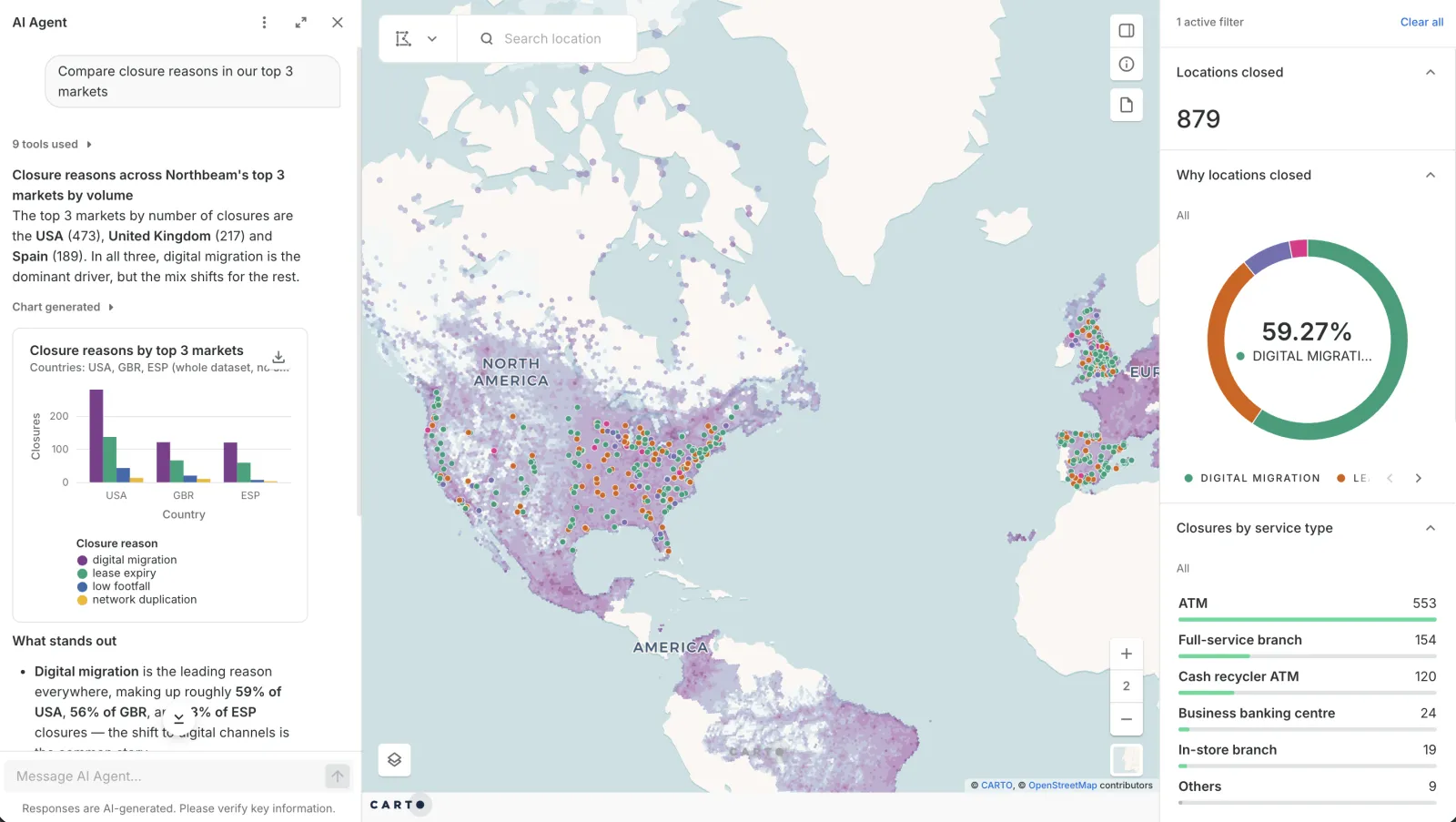
Task: Download the Closure reasons chart
Action: [278, 357]
